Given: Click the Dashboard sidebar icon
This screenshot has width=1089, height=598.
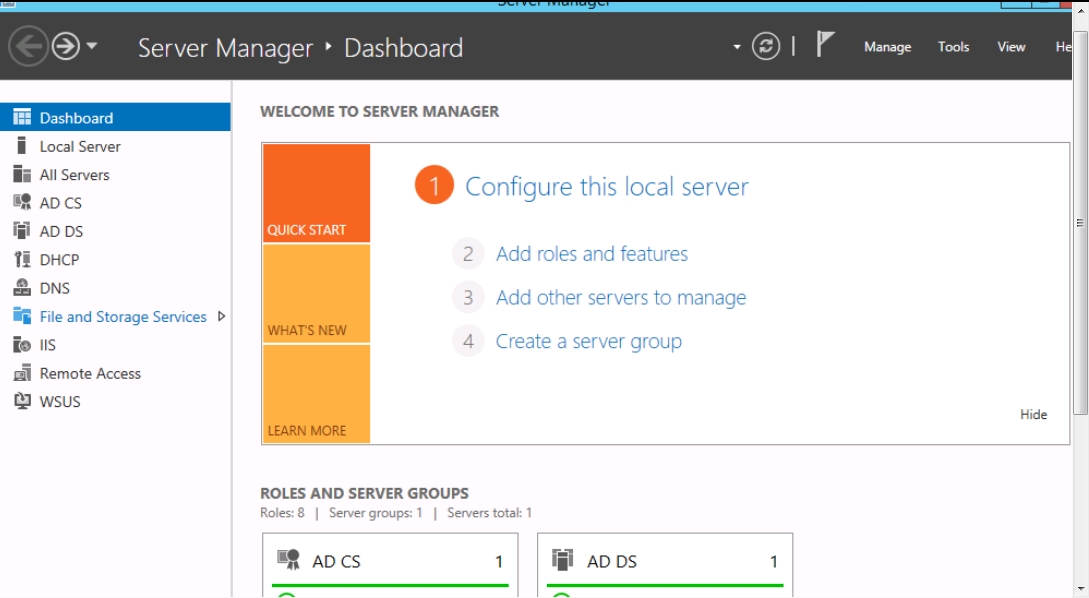Looking at the screenshot, I should click(x=22, y=117).
